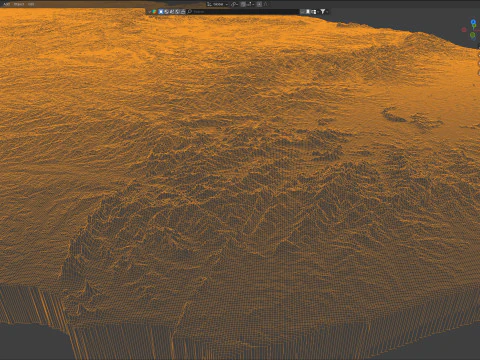Snap view to blue Z axis on gizmo
The image size is (480, 360).
[473, 22]
